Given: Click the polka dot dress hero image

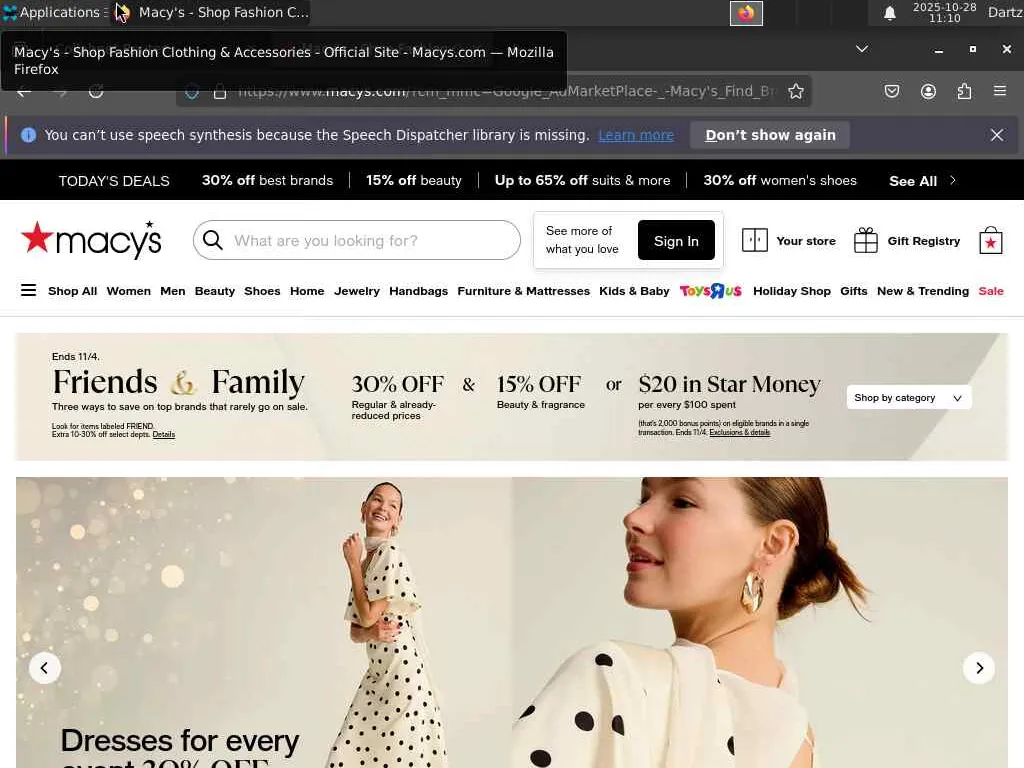Looking at the screenshot, I should tap(511, 622).
